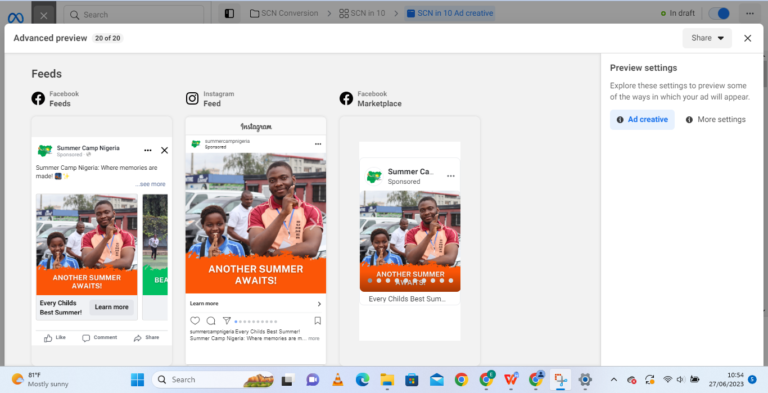This screenshot has width=768, height=393.
Task: Open the Windows Start menu
Action: [x=138, y=380]
